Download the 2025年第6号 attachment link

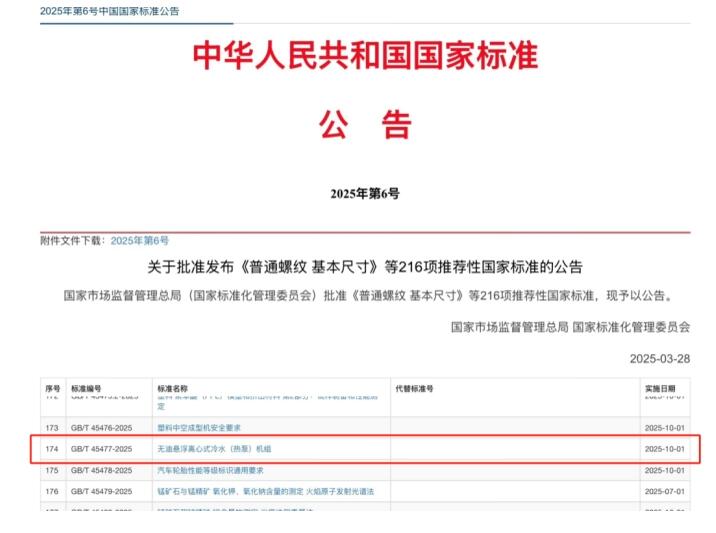(x=140, y=241)
